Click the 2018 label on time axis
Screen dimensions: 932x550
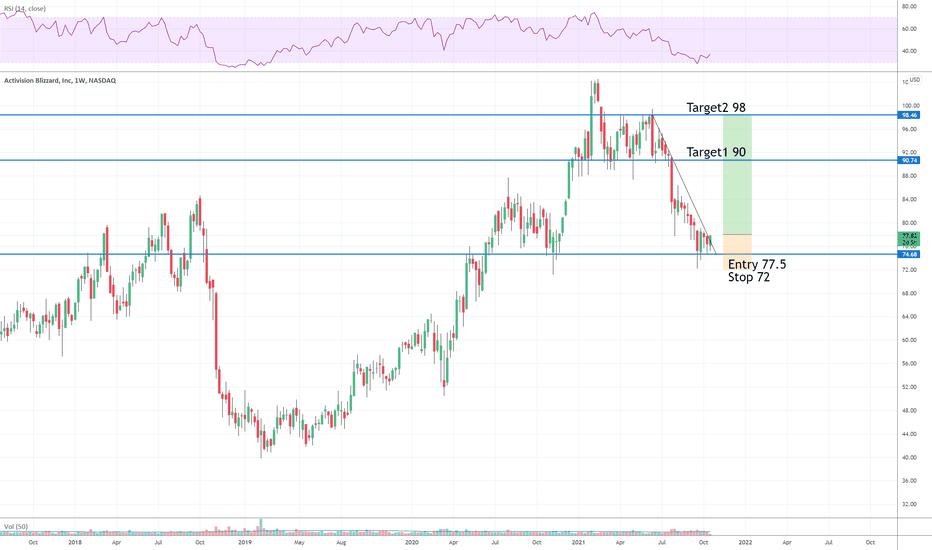pos(75,542)
